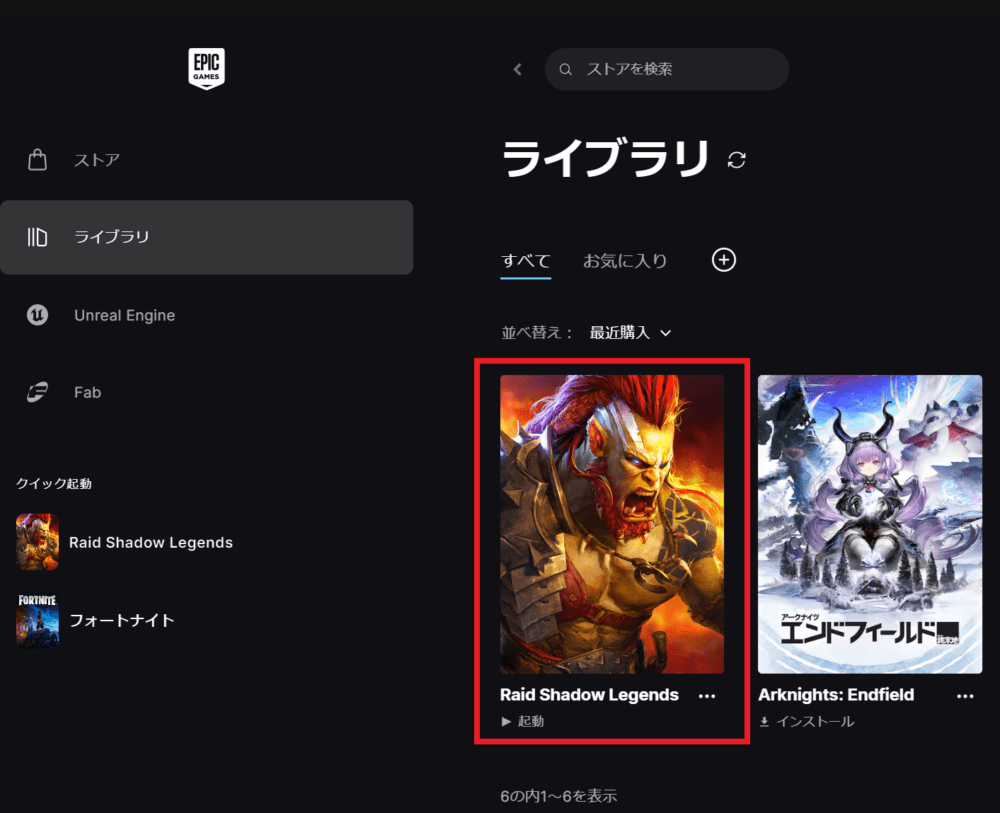Click the magnifier icon in search bar
The width and height of the screenshot is (1000, 813).
tap(565, 69)
